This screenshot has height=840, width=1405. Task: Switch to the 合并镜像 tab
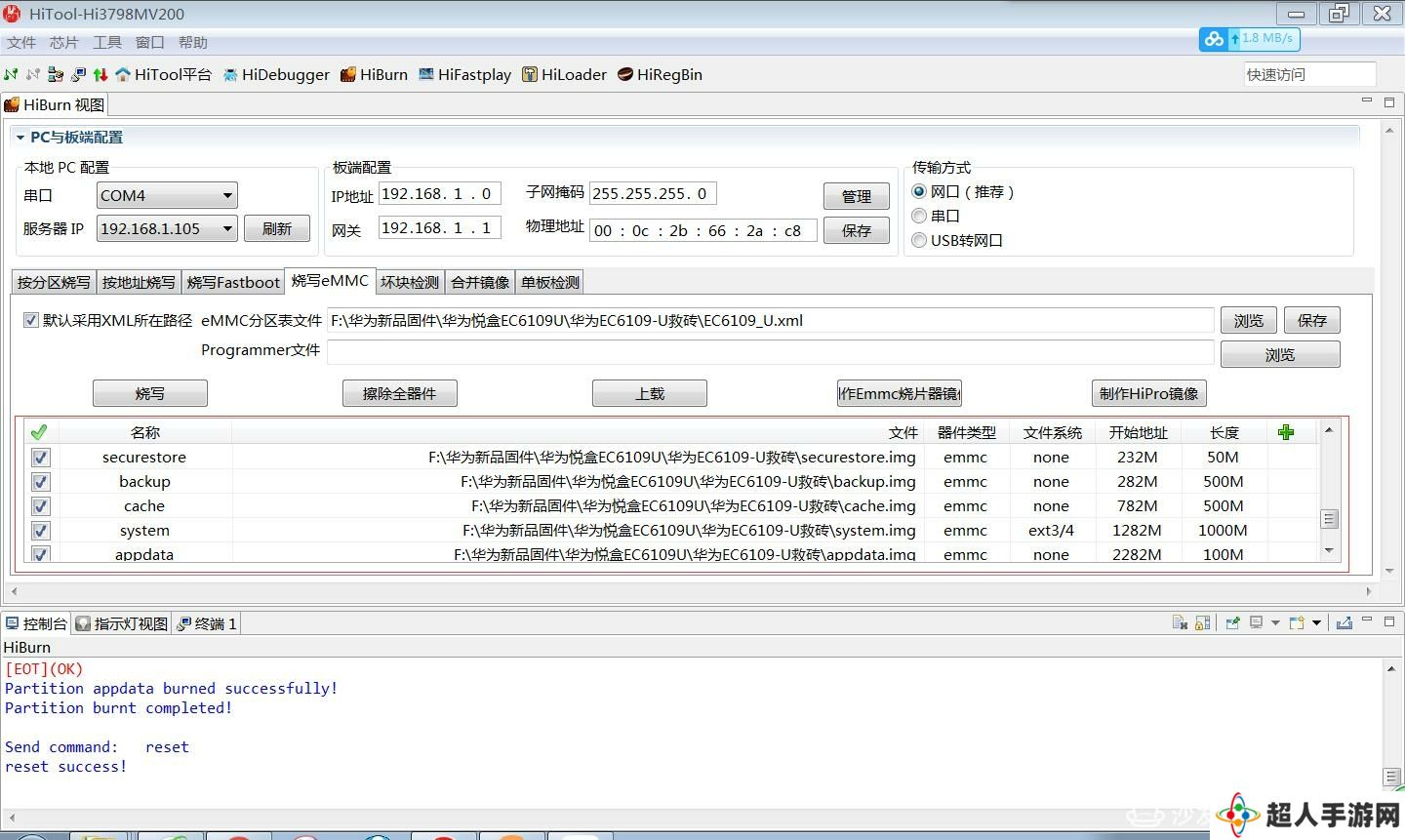click(x=480, y=282)
